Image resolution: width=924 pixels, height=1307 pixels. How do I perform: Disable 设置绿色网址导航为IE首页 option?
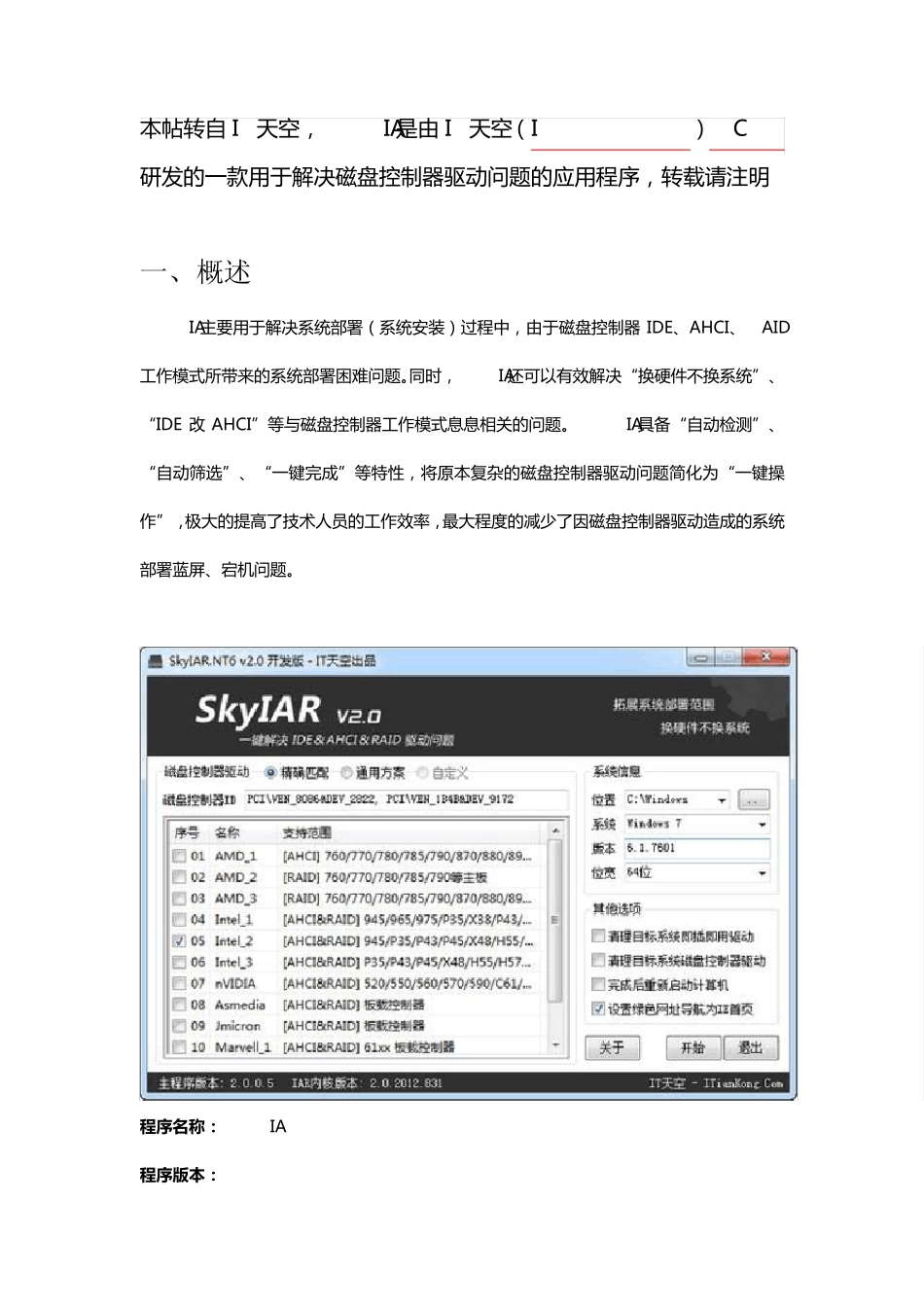coord(598,1009)
